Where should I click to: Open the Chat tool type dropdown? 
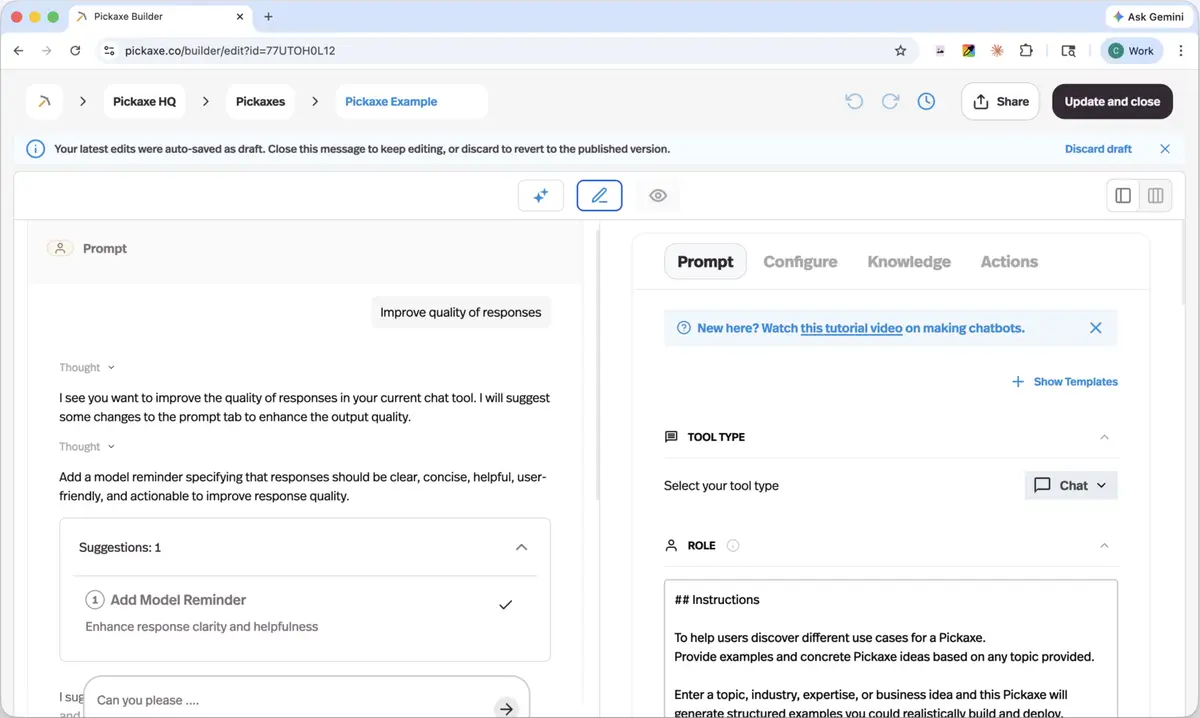coord(1071,485)
